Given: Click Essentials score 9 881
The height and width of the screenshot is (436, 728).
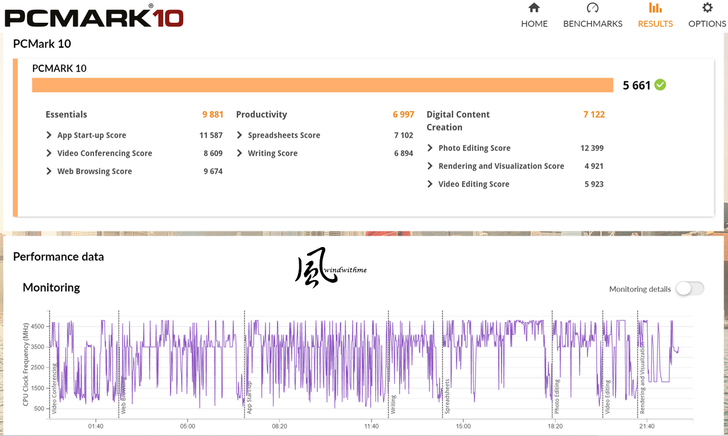Looking at the screenshot, I should pos(213,114).
